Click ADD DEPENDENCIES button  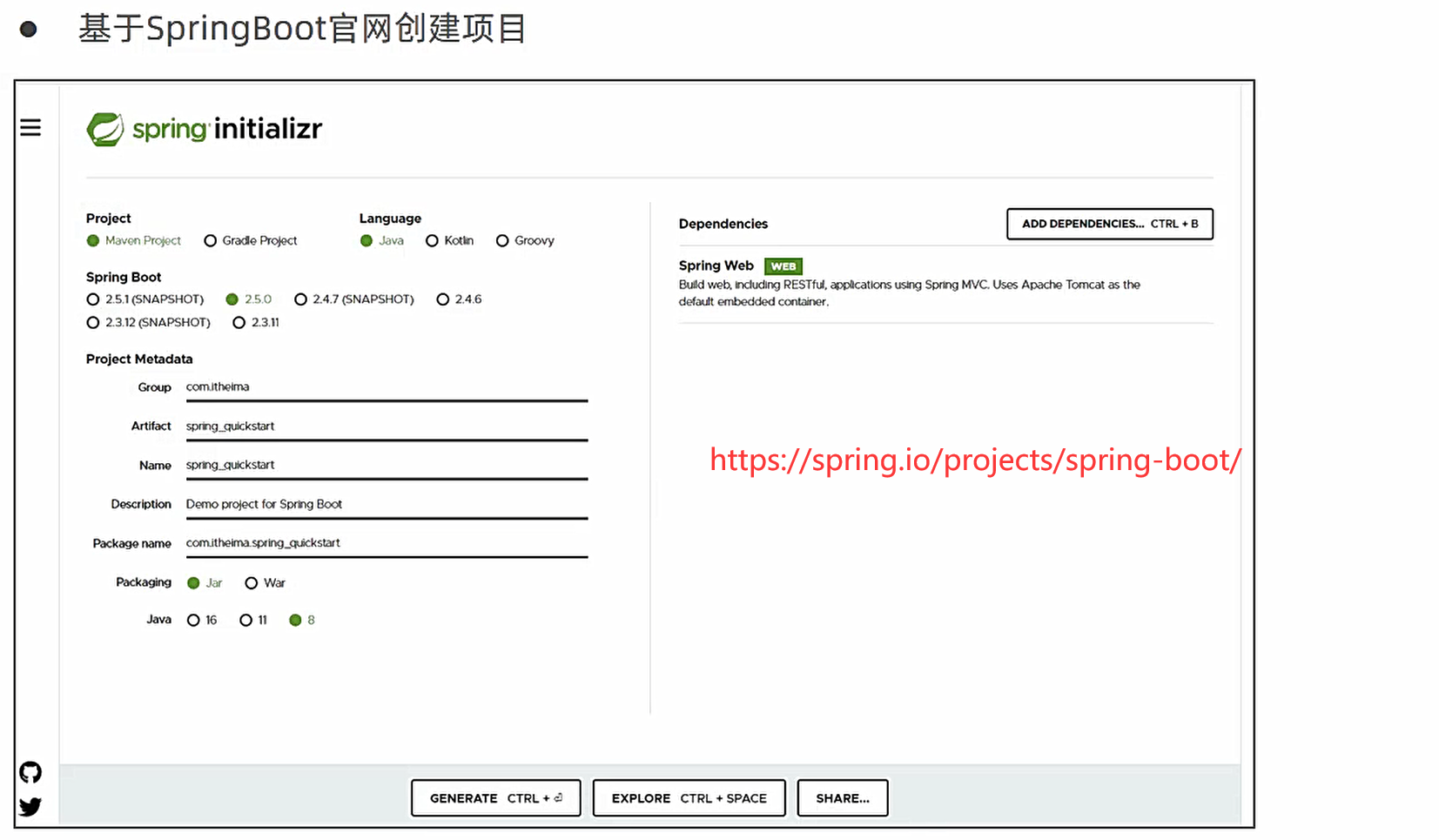tap(1110, 224)
